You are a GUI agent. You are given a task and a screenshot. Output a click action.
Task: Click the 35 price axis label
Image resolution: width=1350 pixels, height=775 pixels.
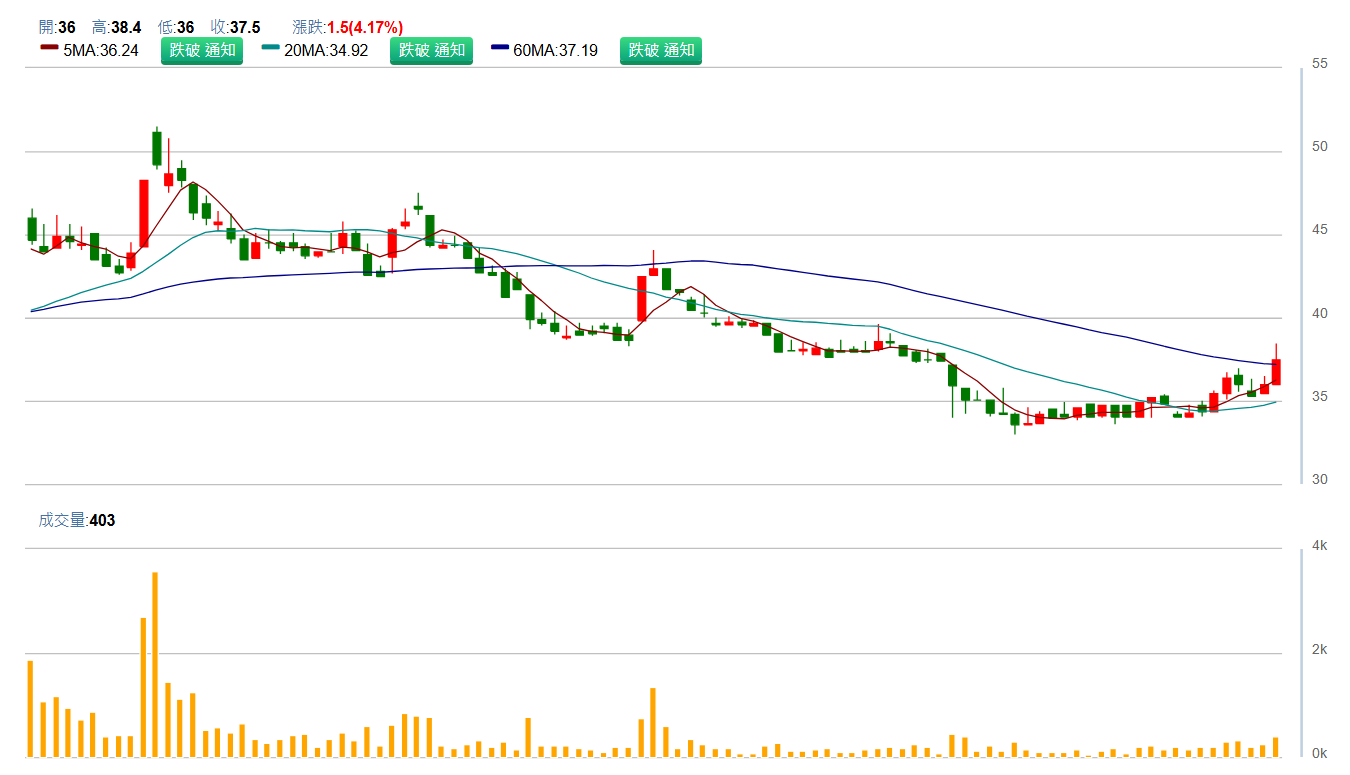click(1320, 396)
